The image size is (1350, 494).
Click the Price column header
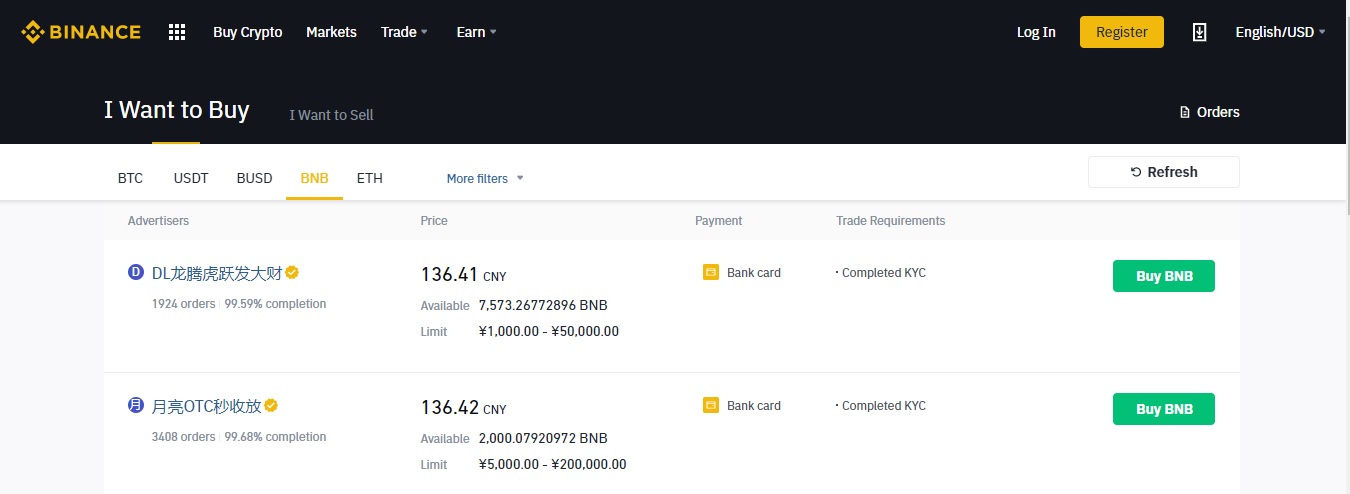tap(434, 221)
